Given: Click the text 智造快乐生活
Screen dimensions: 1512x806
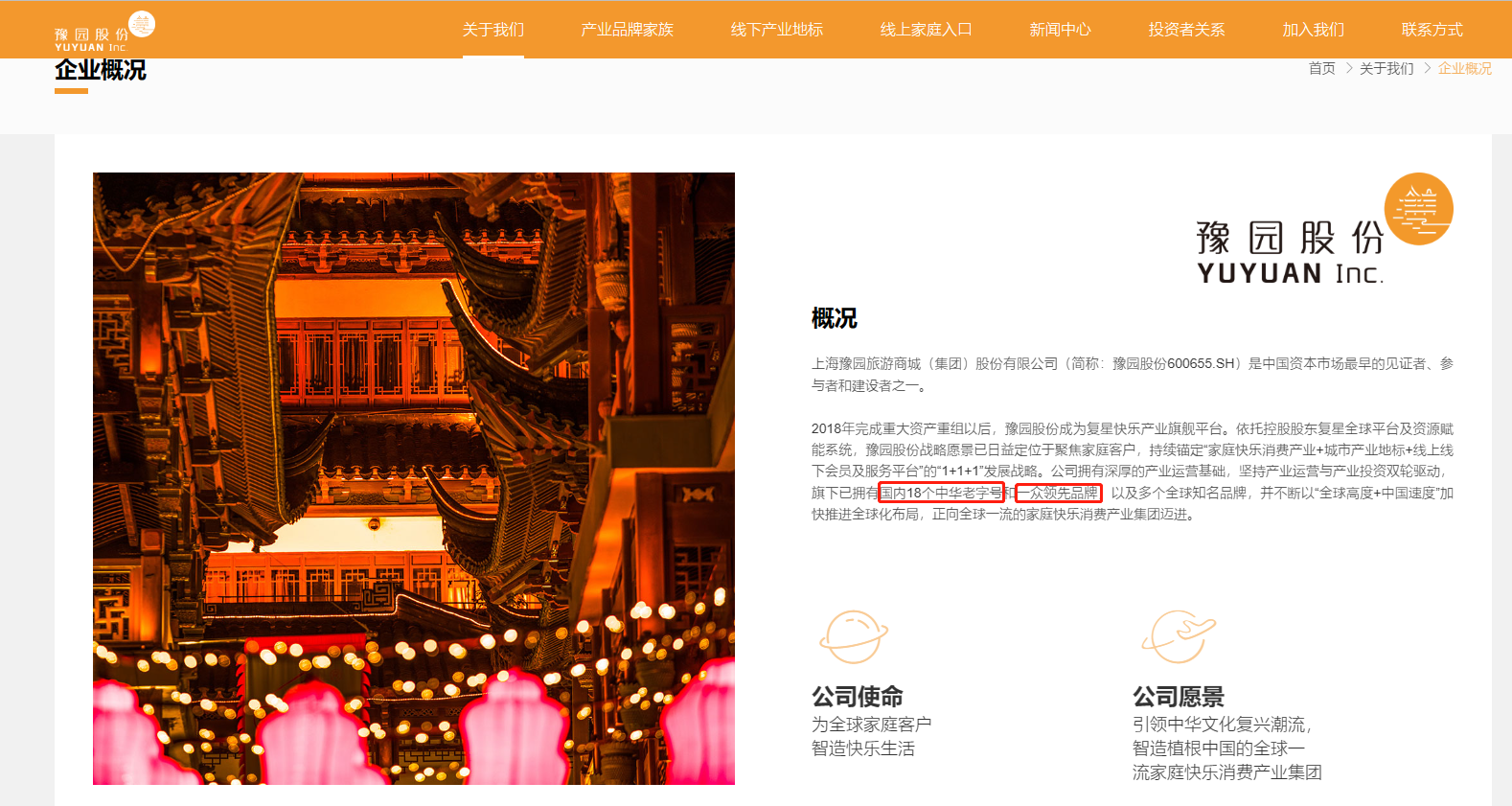Looking at the screenshot, I should [x=863, y=748].
